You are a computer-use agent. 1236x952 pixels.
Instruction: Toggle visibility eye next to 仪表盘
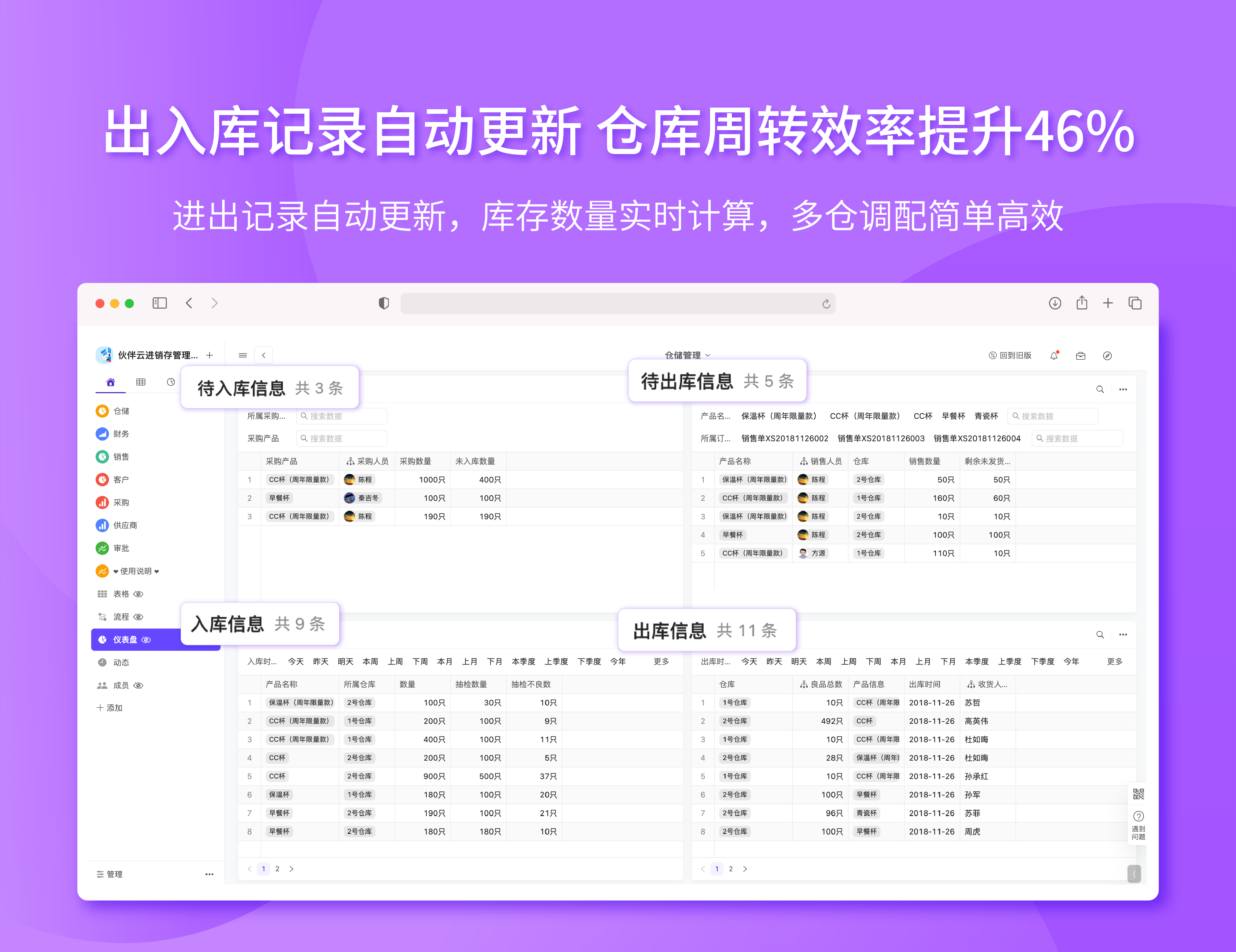(x=146, y=640)
